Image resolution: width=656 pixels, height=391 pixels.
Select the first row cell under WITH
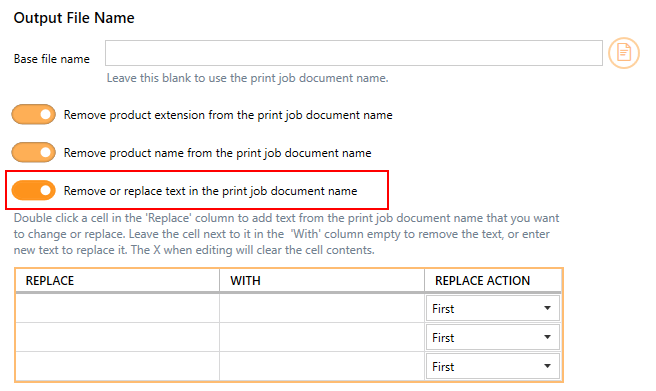click(322, 308)
